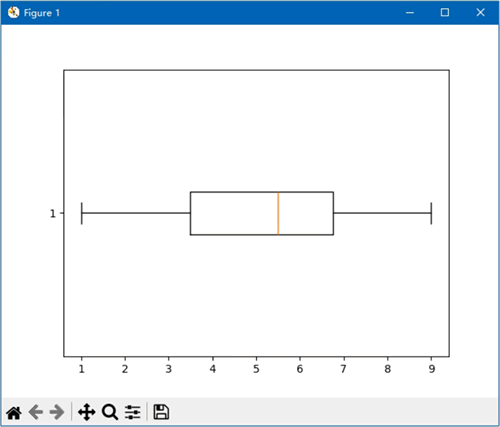
Task: Click the Figure 1 window title
Action: coord(42,13)
